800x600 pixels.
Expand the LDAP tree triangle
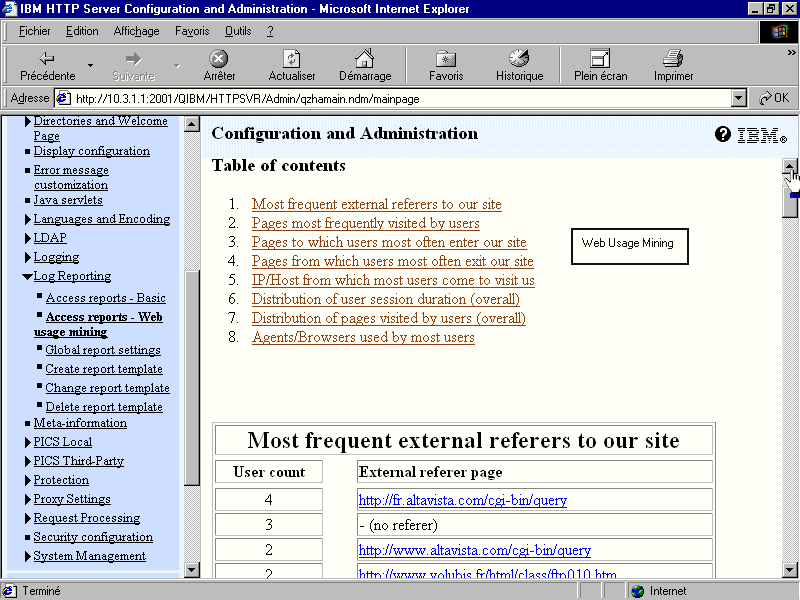coord(28,238)
